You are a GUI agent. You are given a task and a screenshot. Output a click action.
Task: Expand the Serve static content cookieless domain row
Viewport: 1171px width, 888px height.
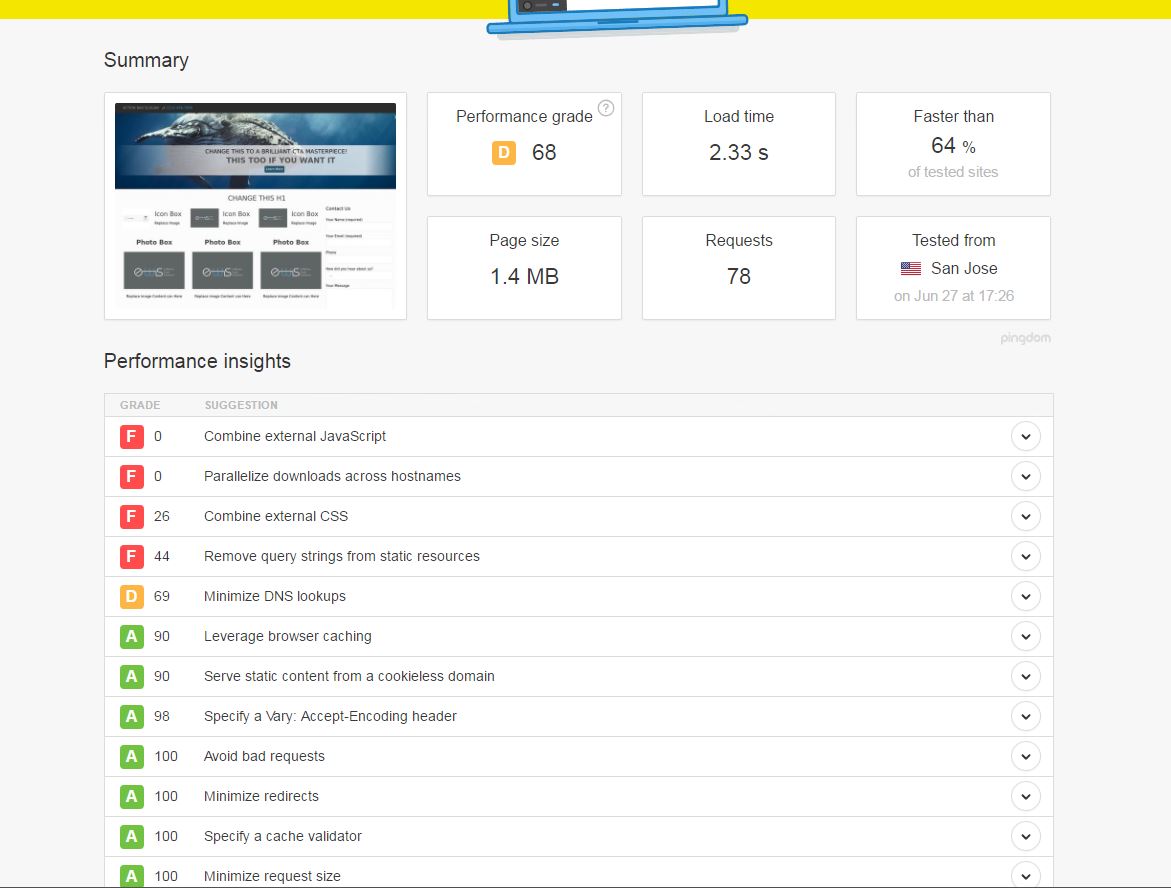(x=1026, y=676)
